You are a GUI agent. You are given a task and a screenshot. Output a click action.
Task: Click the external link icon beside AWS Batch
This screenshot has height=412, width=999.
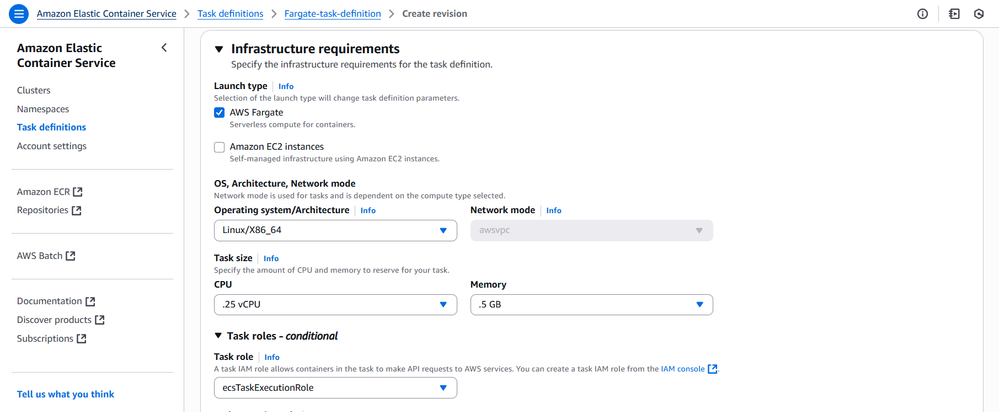[x=71, y=256]
